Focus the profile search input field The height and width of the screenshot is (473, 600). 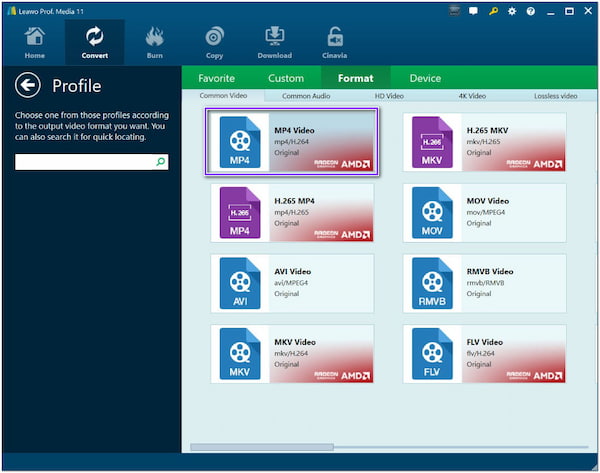(91, 162)
